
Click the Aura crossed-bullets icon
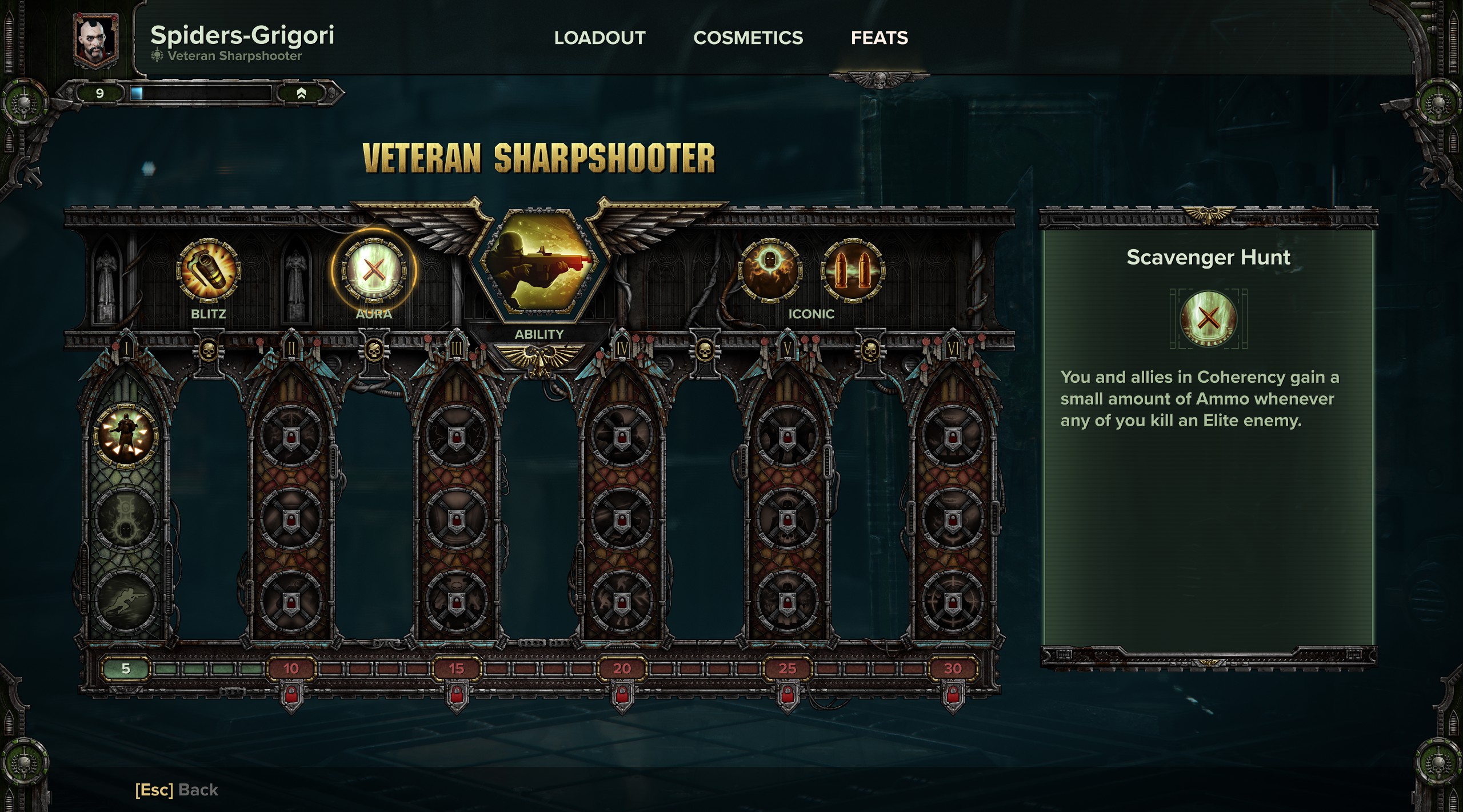click(x=374, y=270)
